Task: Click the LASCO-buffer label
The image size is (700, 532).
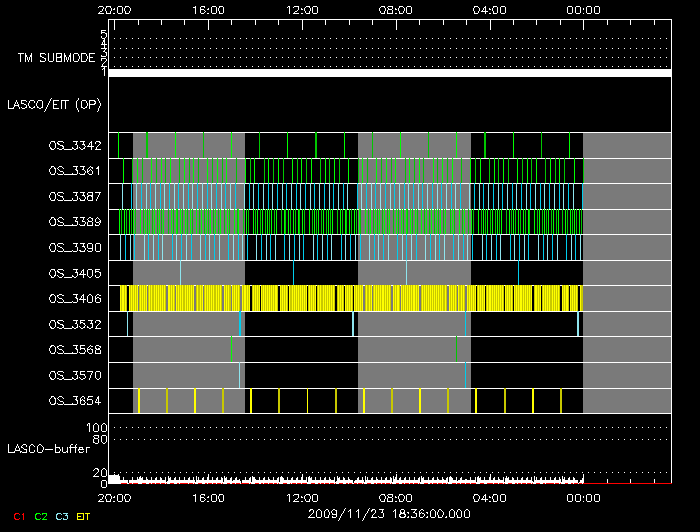Action: (50, 450)
